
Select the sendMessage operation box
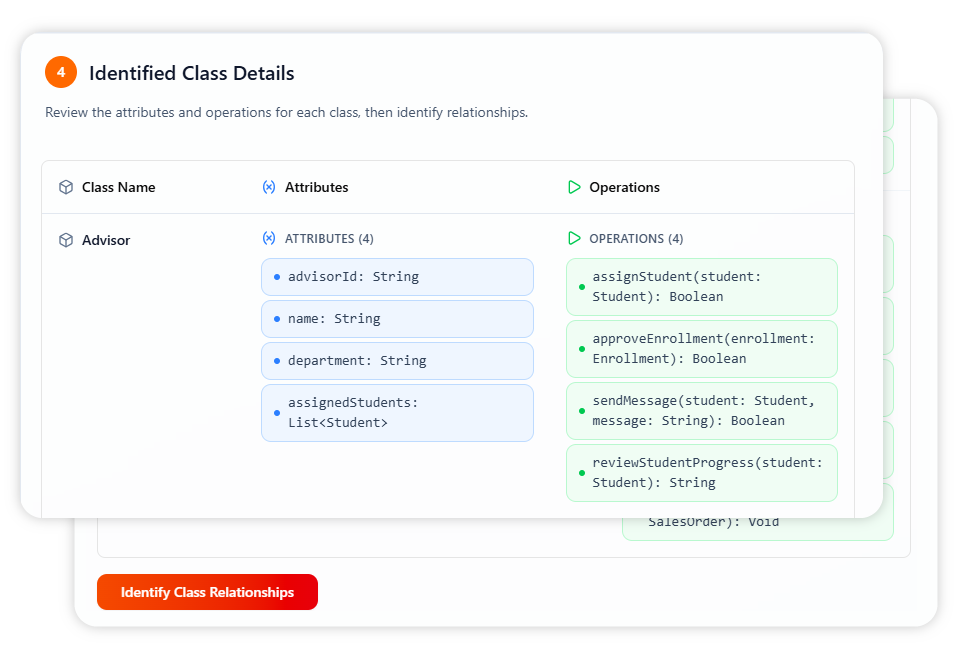coord(702,411)
